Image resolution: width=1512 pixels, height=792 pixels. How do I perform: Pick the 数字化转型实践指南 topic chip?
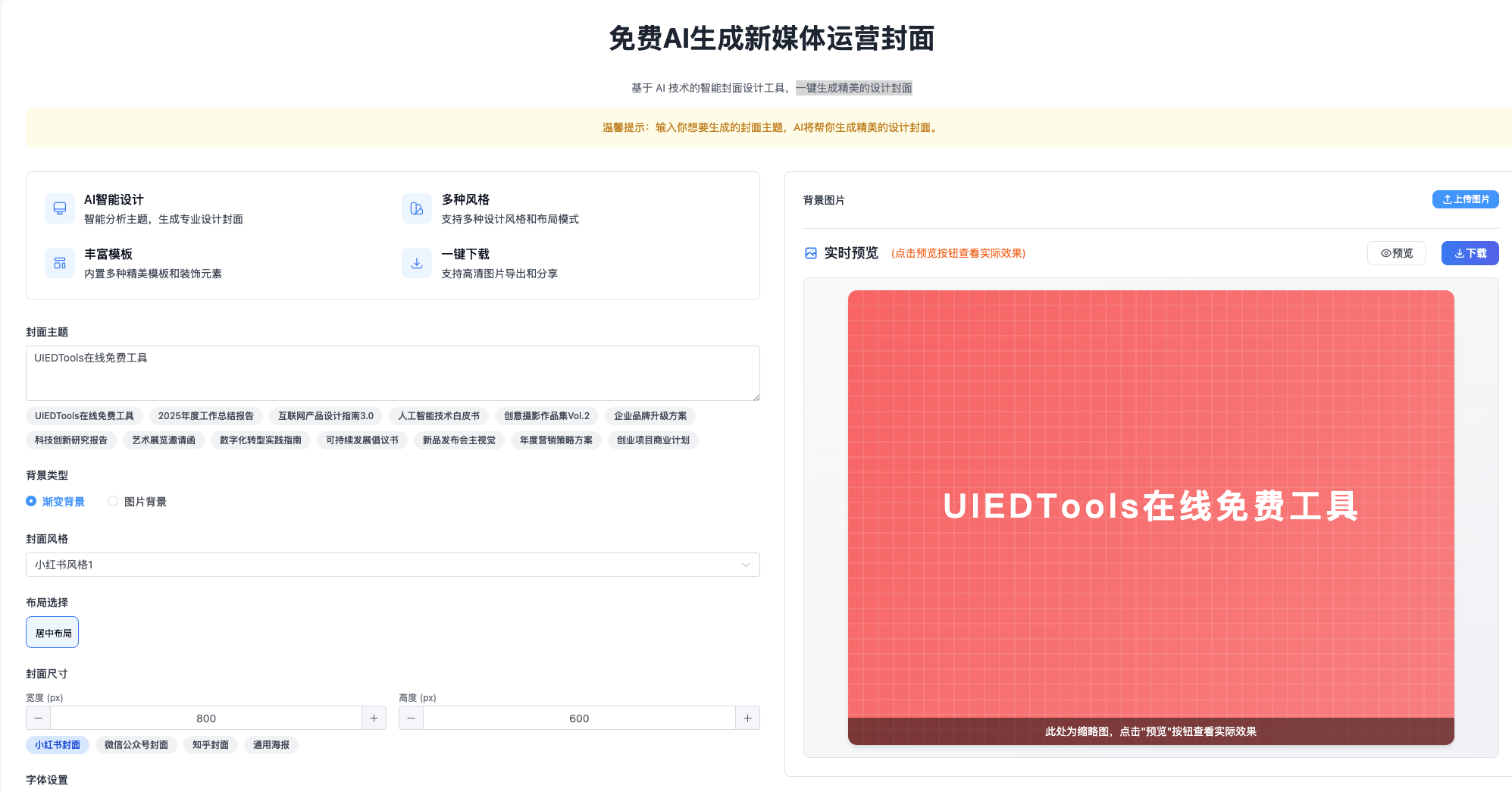point(261,440)
